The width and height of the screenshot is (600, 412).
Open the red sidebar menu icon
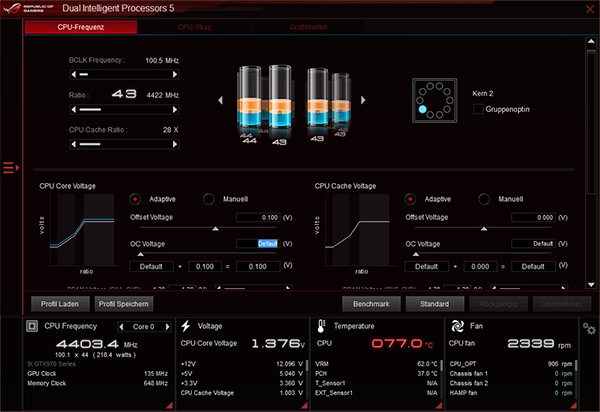(x=11, y=168)
